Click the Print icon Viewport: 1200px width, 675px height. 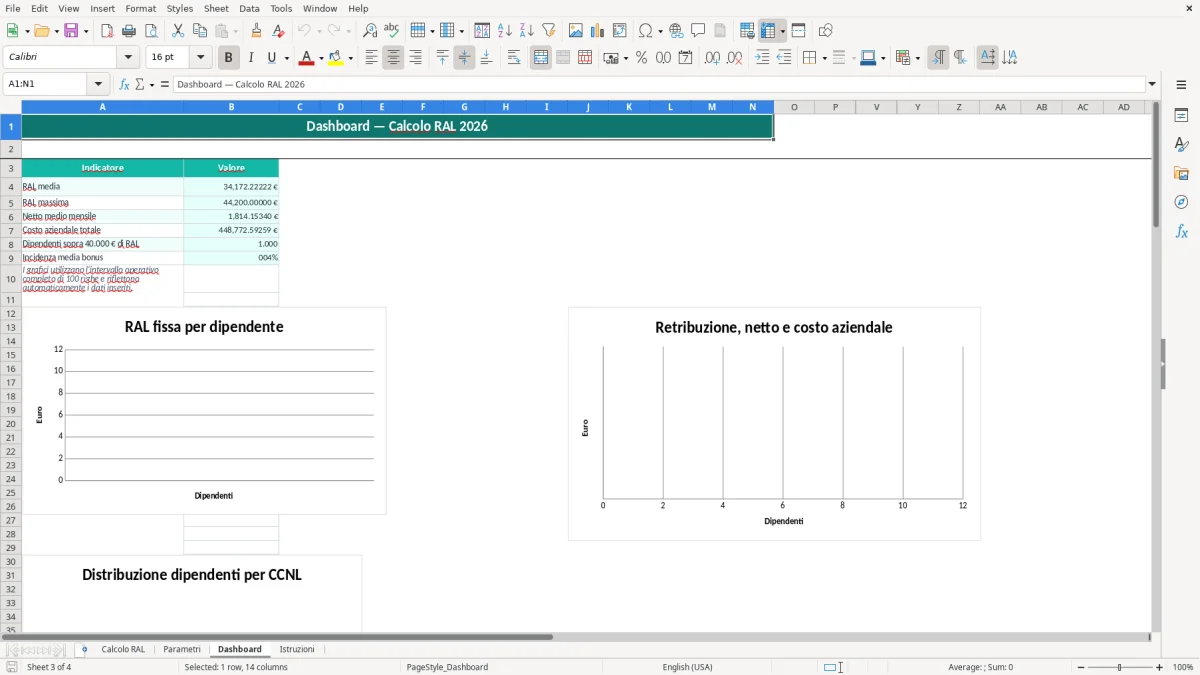click(129, 31)
